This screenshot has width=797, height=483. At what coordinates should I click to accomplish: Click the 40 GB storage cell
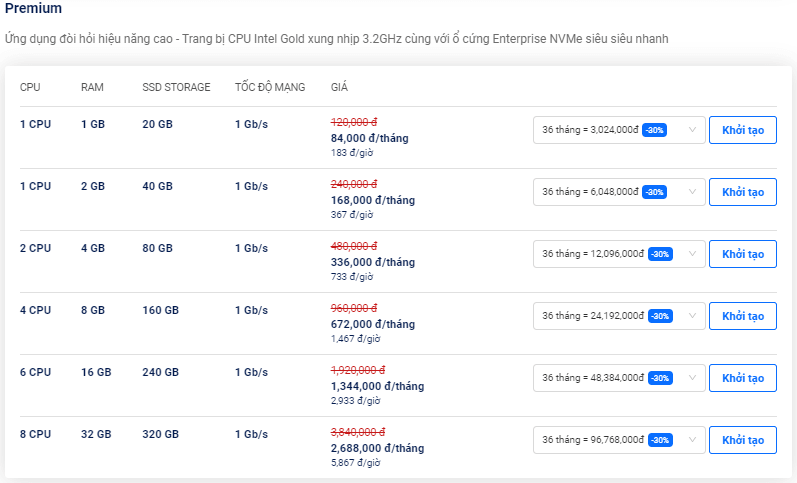157,186
